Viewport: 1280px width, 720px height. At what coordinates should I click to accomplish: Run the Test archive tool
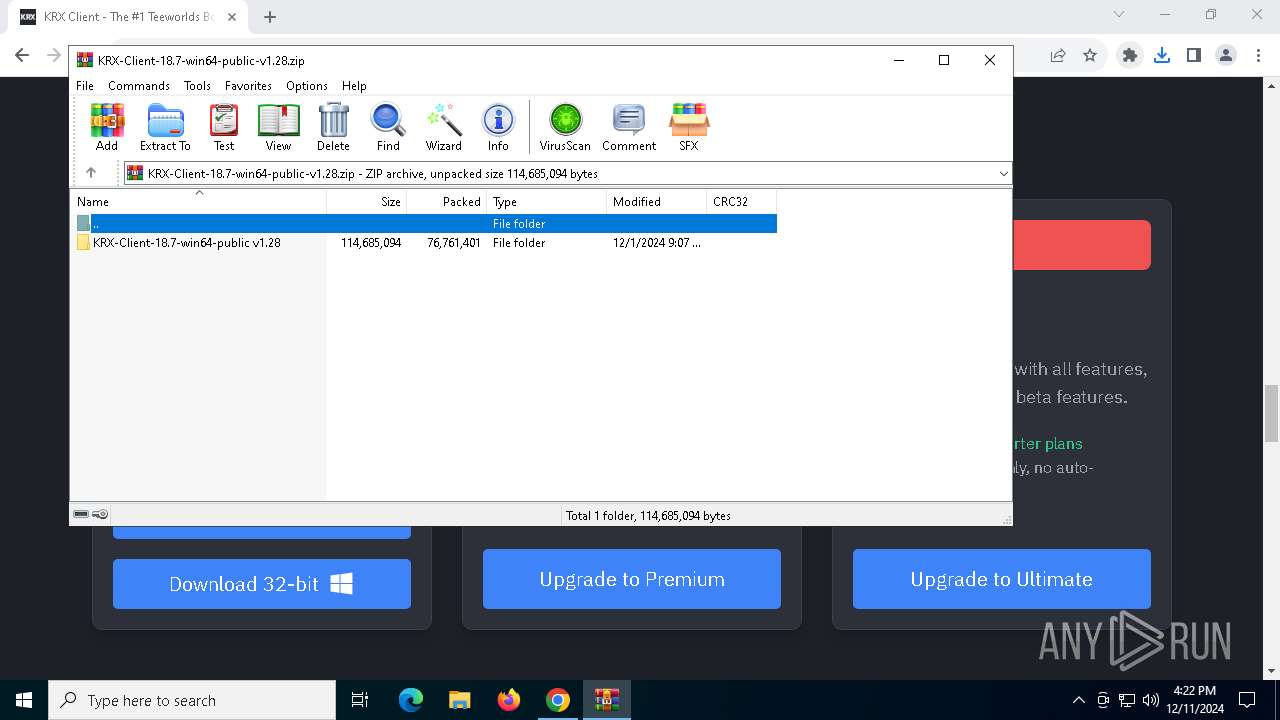click(x=224, y=127)
